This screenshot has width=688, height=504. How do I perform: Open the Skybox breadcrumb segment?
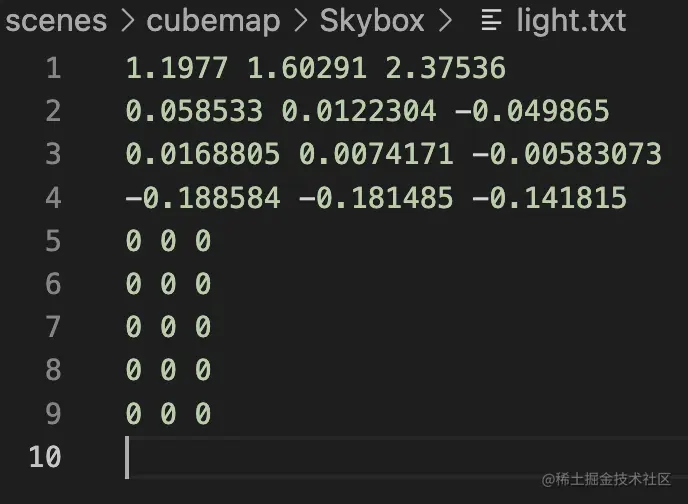pos(372,21)
